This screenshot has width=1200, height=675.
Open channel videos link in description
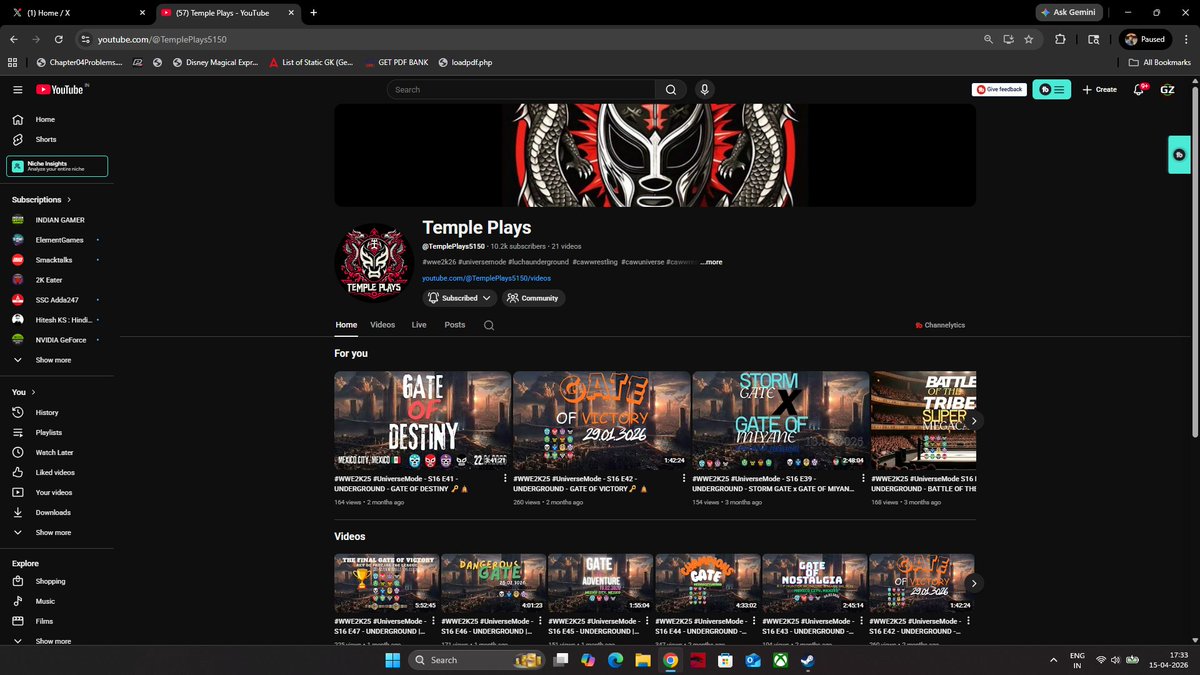click(x=486, y=278)
